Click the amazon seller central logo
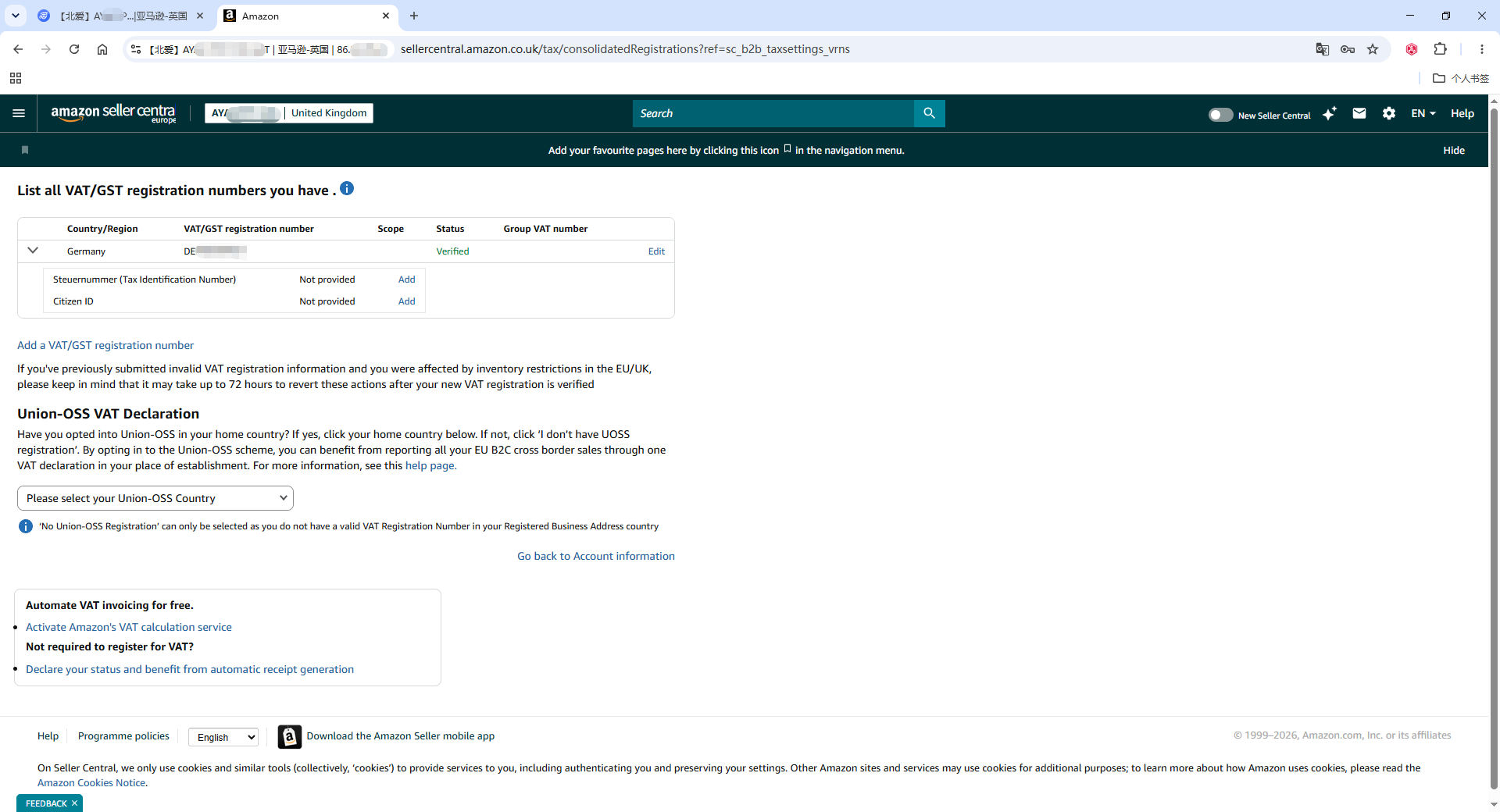 tap(113, 113)
